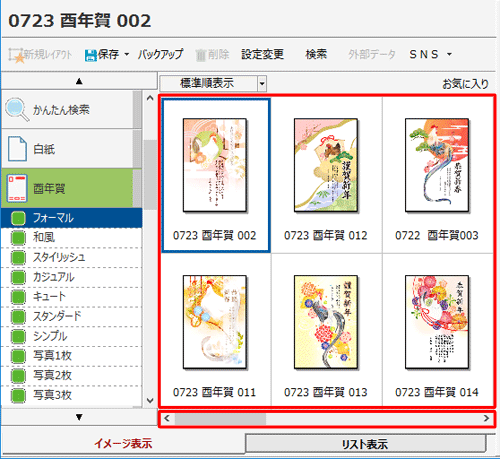Expand the SNS dropdown menu
Screen dimensions: 500x459
pyautogui.click(x=449, y=54)
